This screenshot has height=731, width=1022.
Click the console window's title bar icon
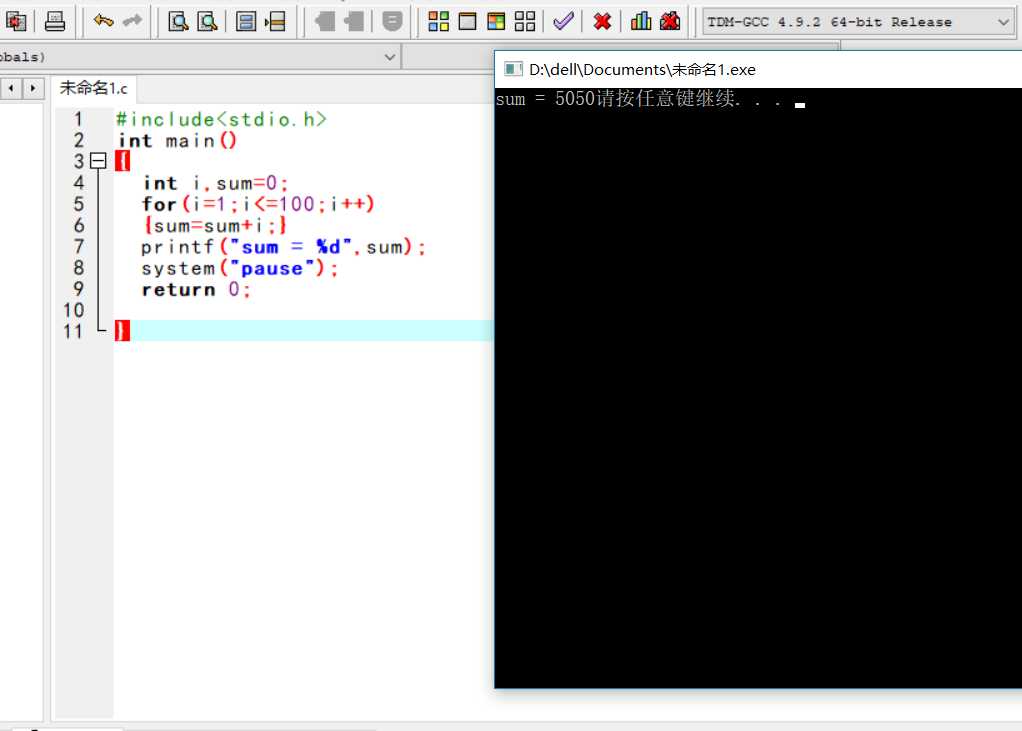click(x=514, y=69)
